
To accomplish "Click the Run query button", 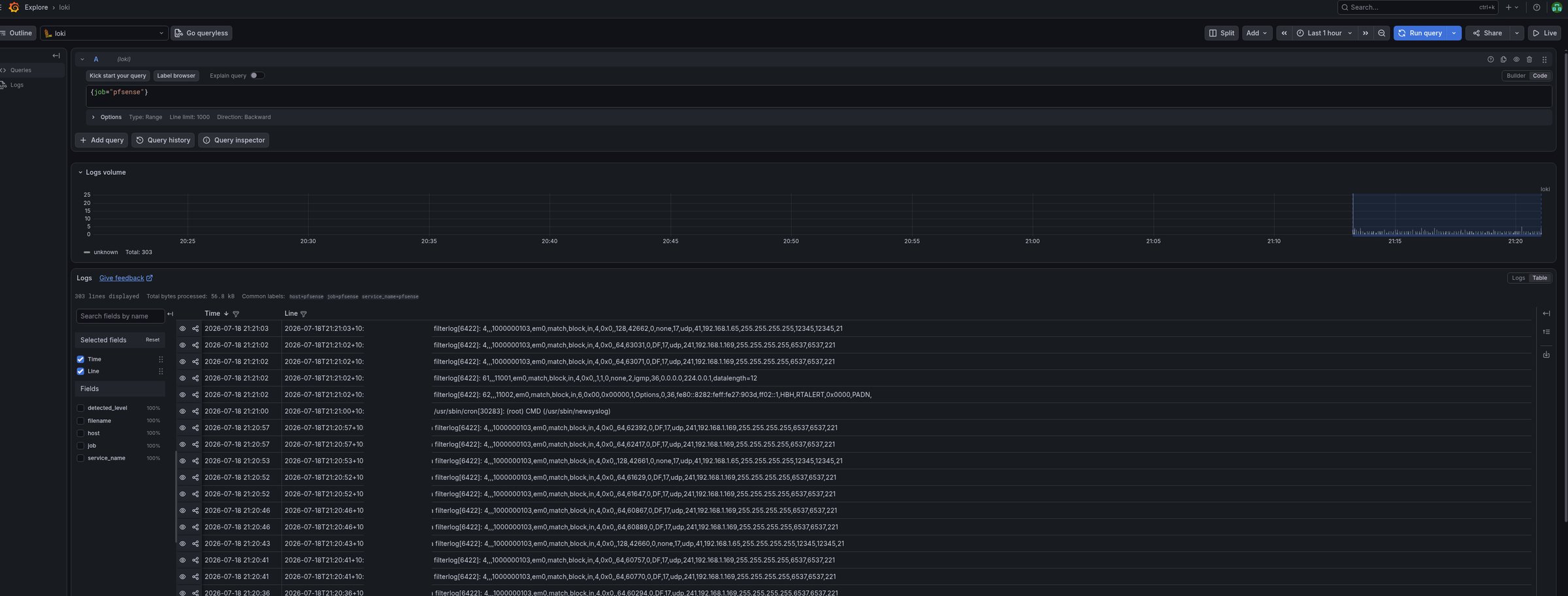I will click(x=1420, y=33).
